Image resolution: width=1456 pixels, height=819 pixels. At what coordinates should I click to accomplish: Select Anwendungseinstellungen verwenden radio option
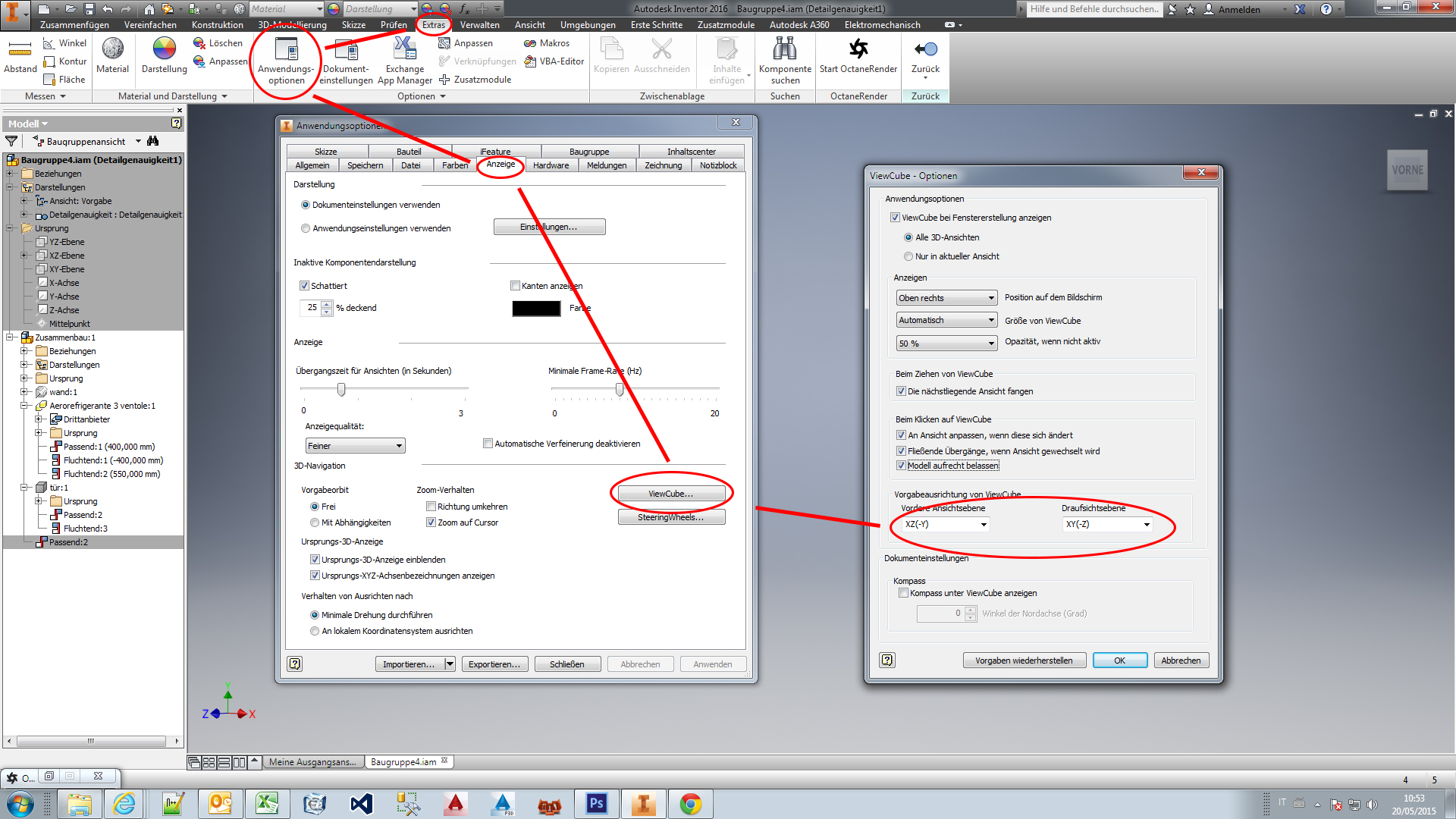coord(306,228)
